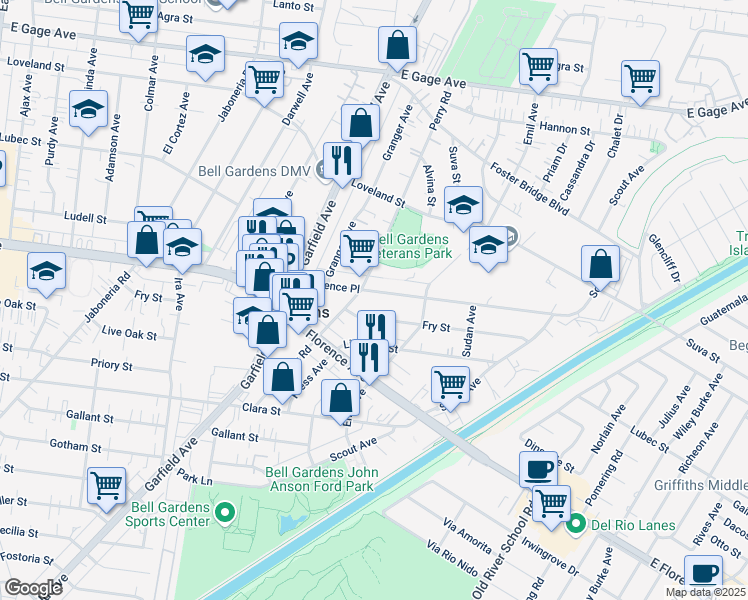Image resolution: width=748 pixels, height=600 pixels.
Task: Open the school marker below Foster Bridge Blvd
Action: click(x=488, y=246)
